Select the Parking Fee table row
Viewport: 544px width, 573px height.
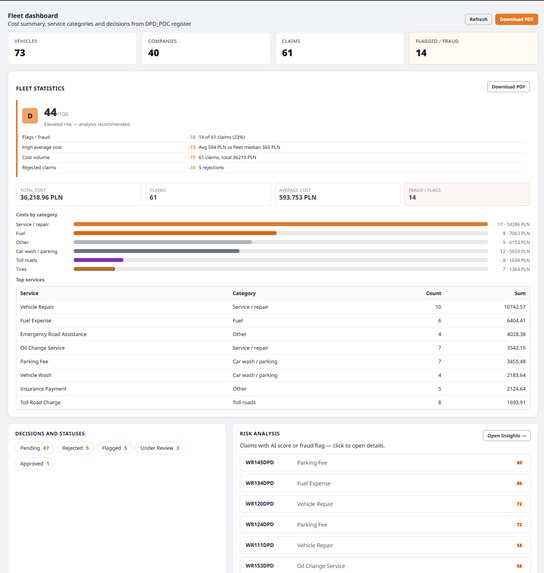coord(273,361)
